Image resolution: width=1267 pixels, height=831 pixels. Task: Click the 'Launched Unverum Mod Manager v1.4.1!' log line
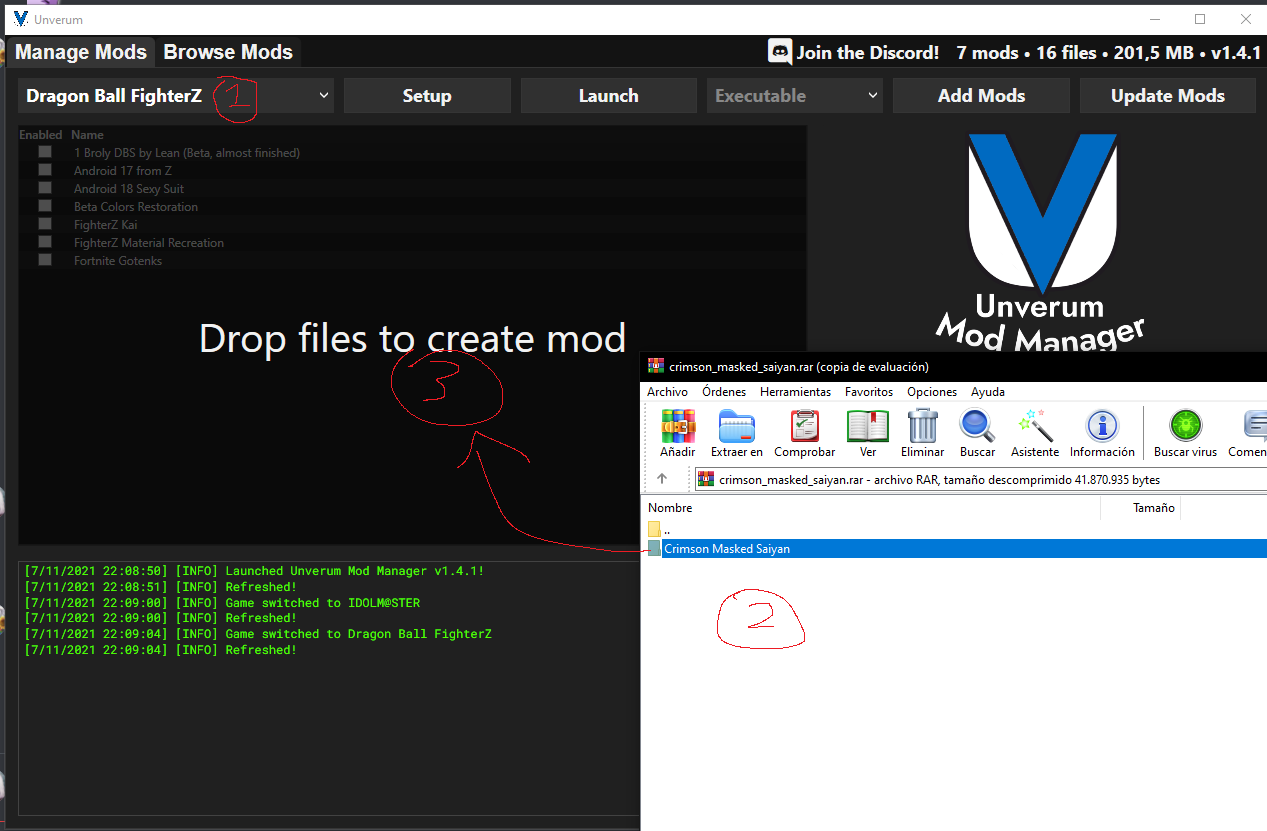click(254, 571)
